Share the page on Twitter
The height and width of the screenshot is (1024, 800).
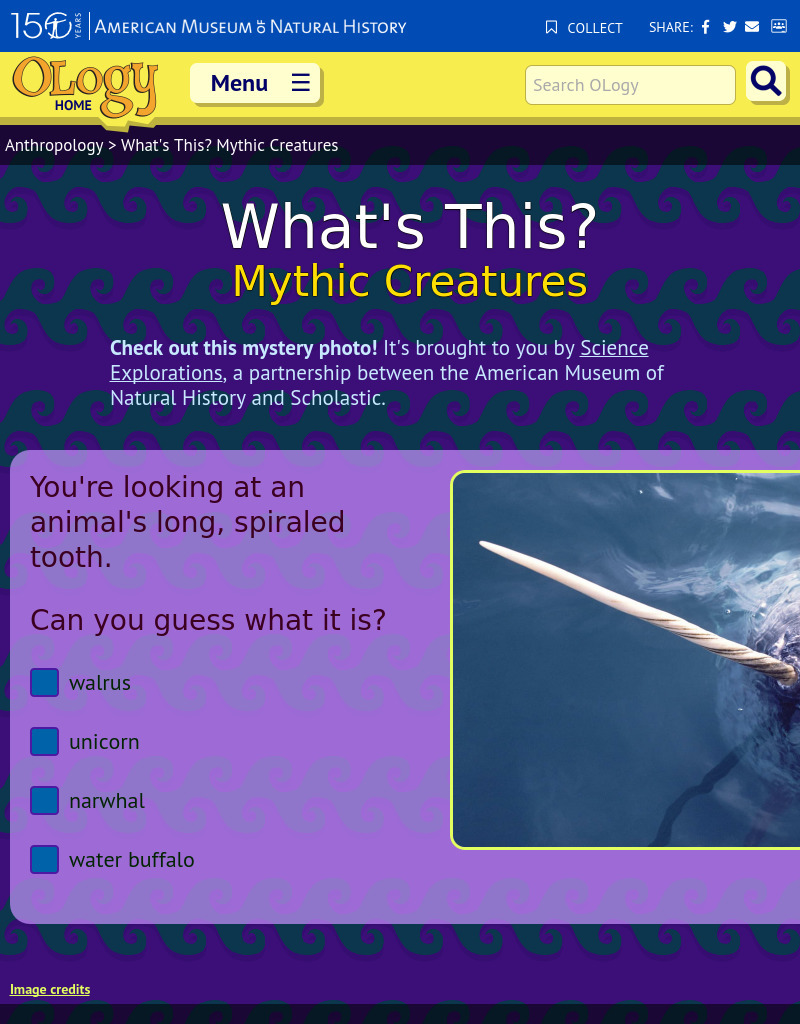729,27
